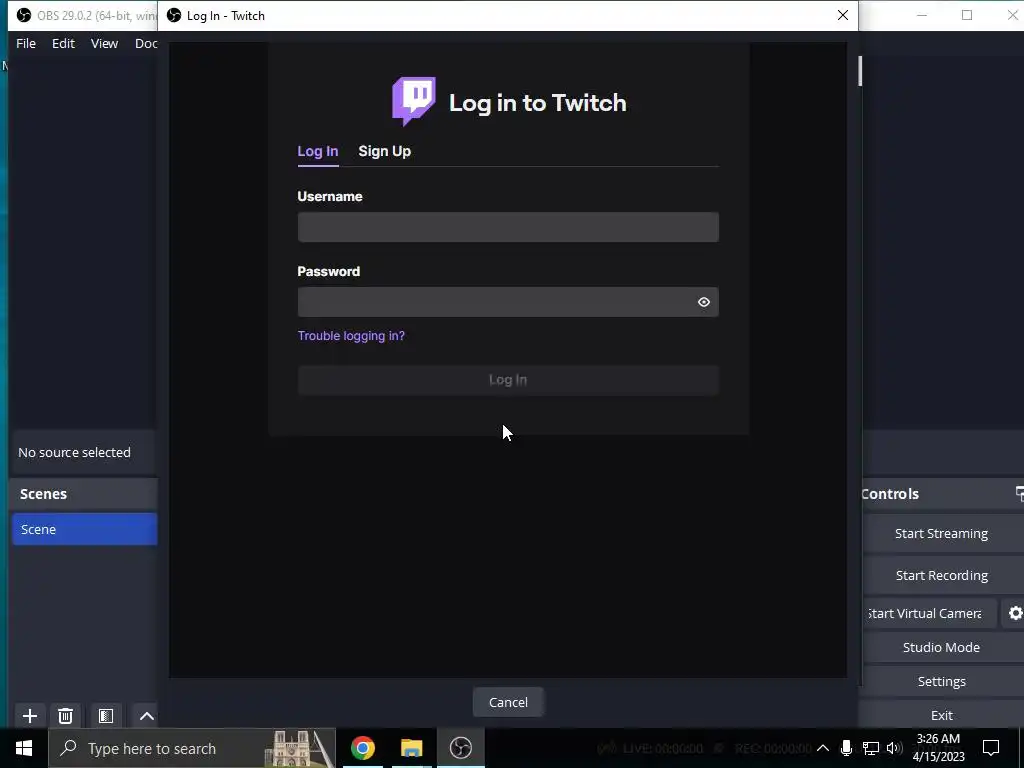Open the File menu in OBS
Viewport: 1024px width, 768px height.
(26, 43)
